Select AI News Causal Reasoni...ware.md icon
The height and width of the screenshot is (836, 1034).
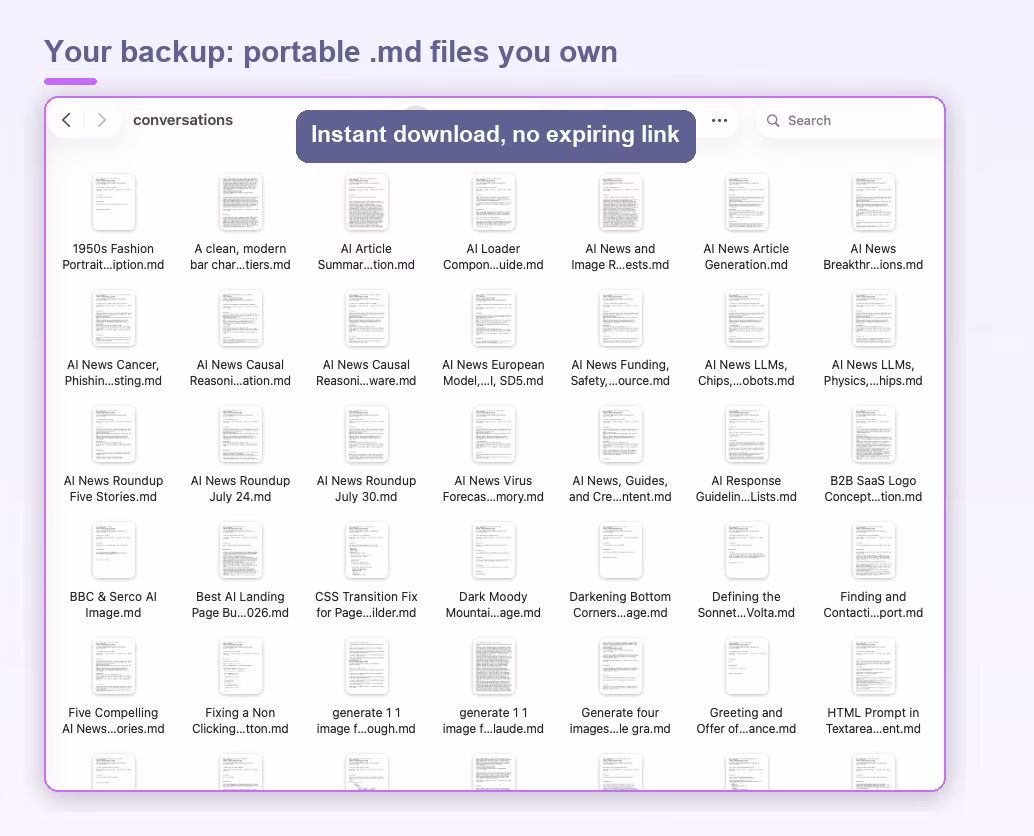[367, 318]
